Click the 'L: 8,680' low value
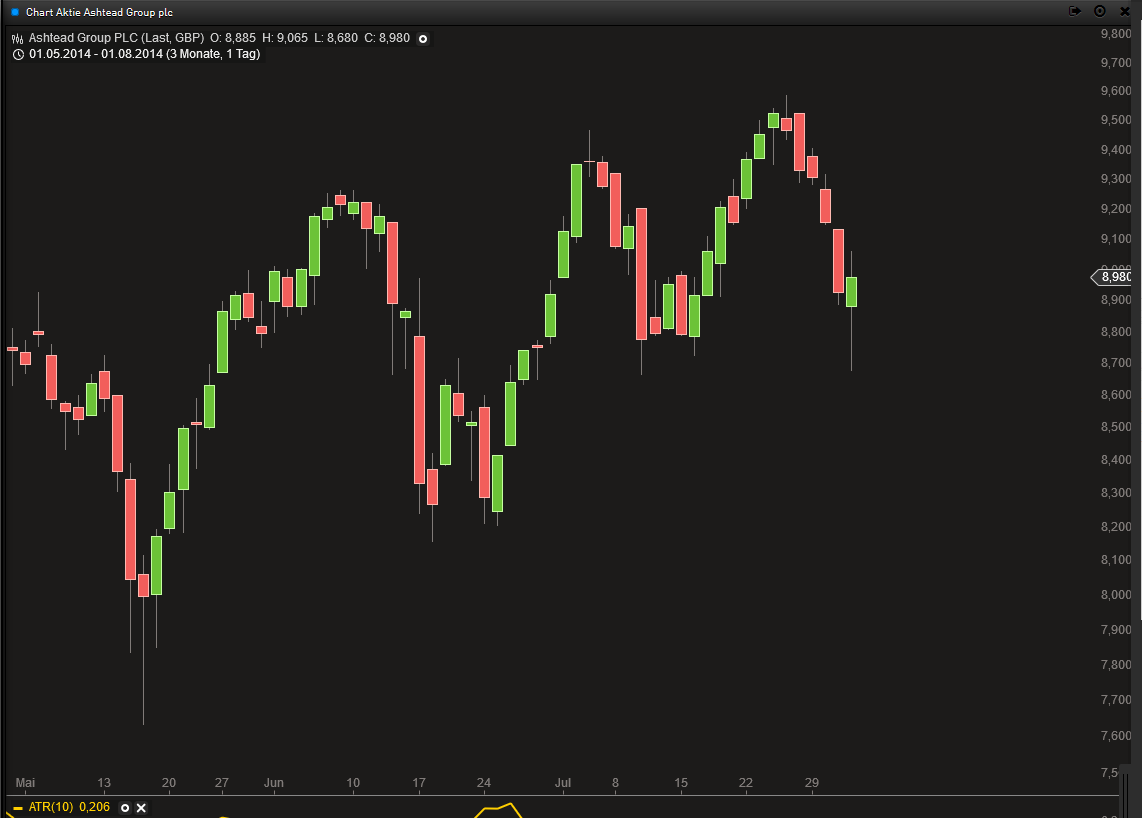1142x818 pixels. [336, 38]
